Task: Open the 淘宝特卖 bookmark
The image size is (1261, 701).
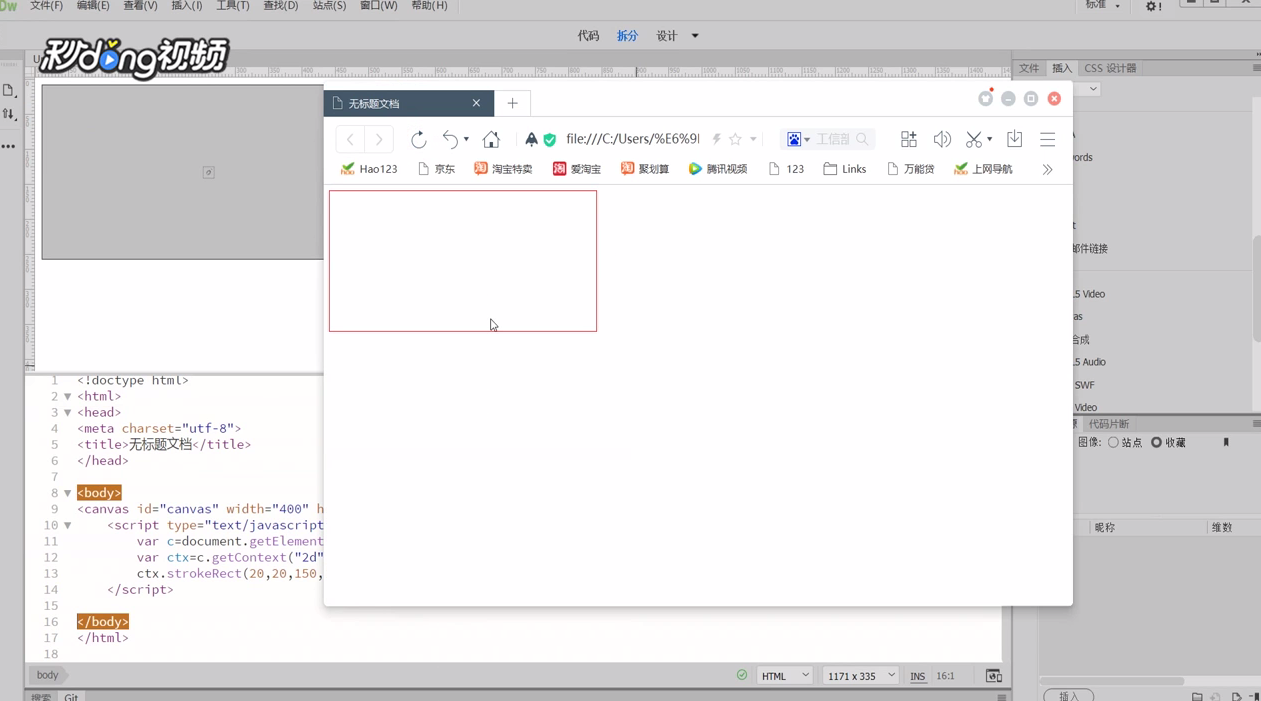Action: 503,169
